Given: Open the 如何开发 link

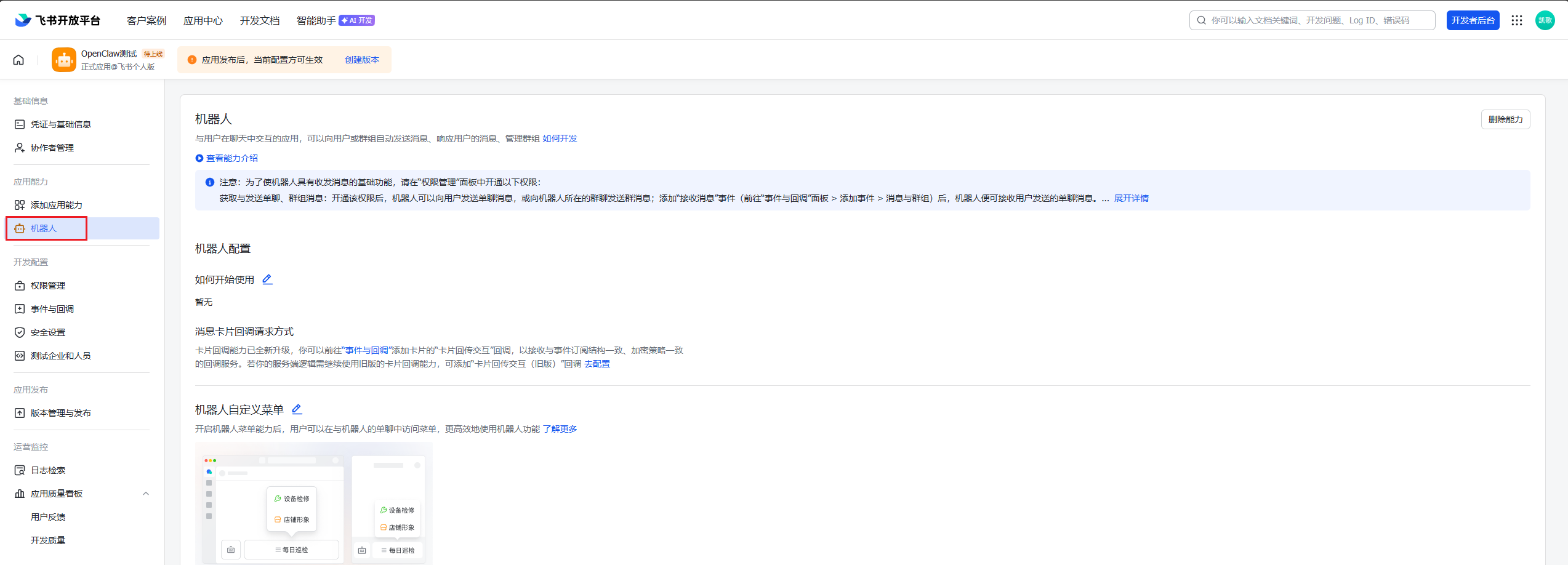Looking at the screenshot, I should 560,138.
